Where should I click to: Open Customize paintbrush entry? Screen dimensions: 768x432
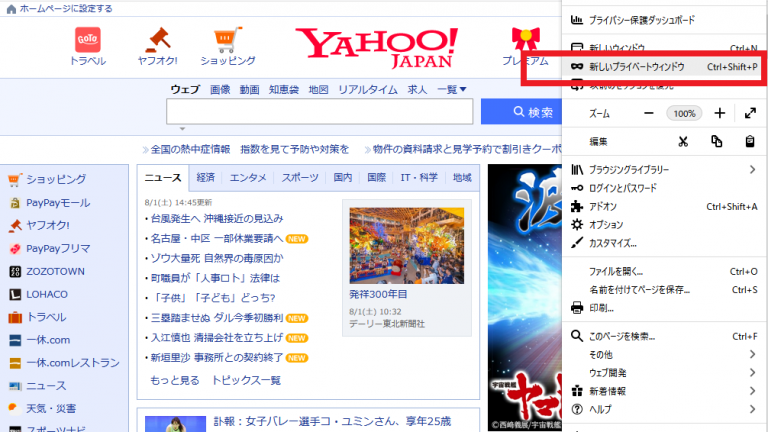point(664,243)
